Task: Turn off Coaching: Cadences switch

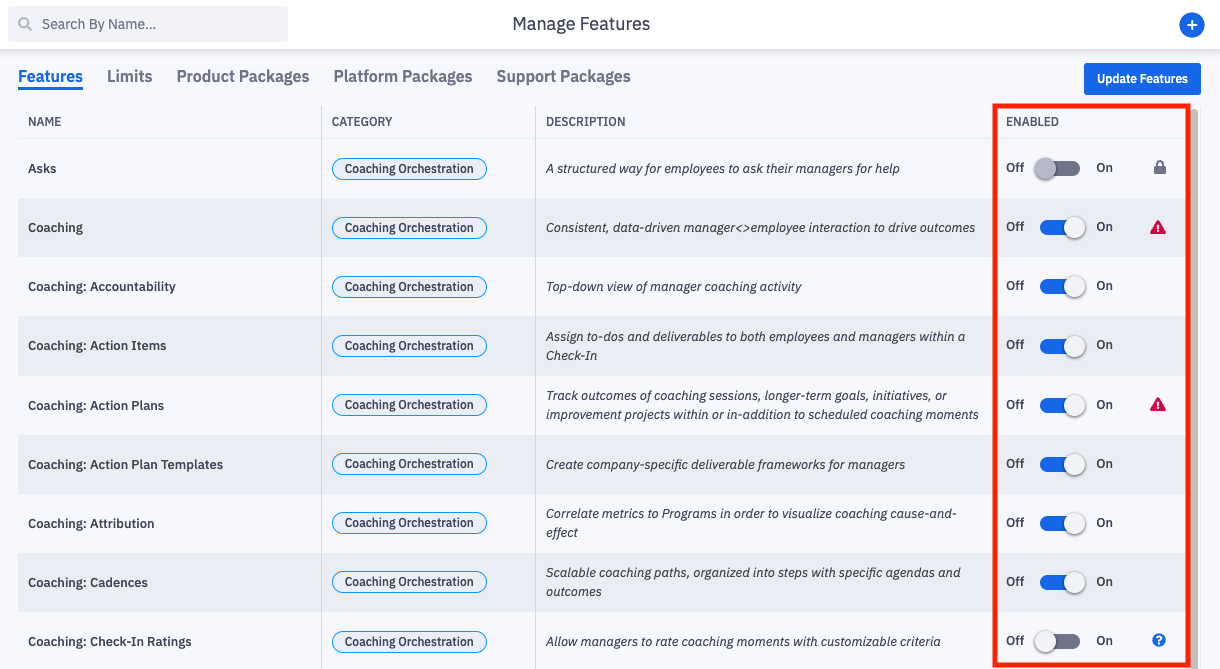Action: 1063,582
